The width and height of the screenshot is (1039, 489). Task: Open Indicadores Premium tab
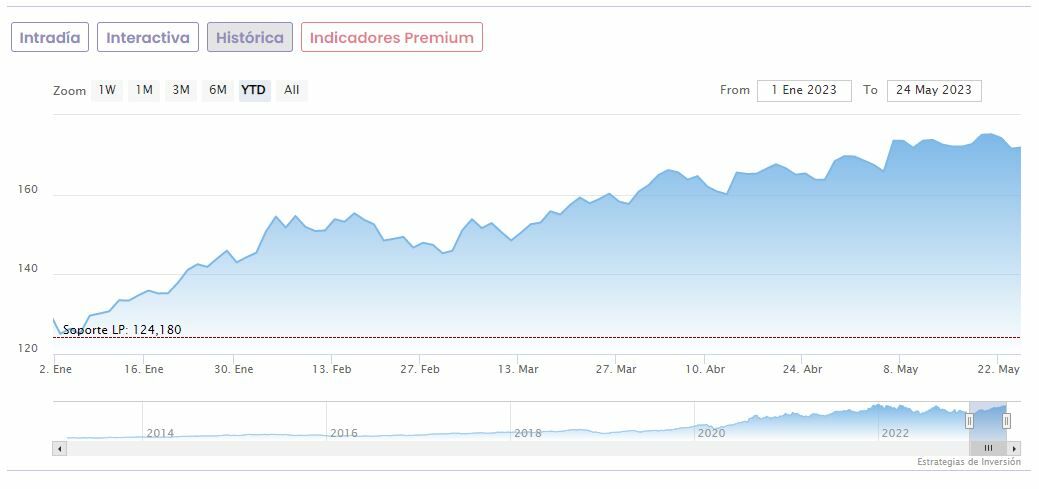[392, 38]
